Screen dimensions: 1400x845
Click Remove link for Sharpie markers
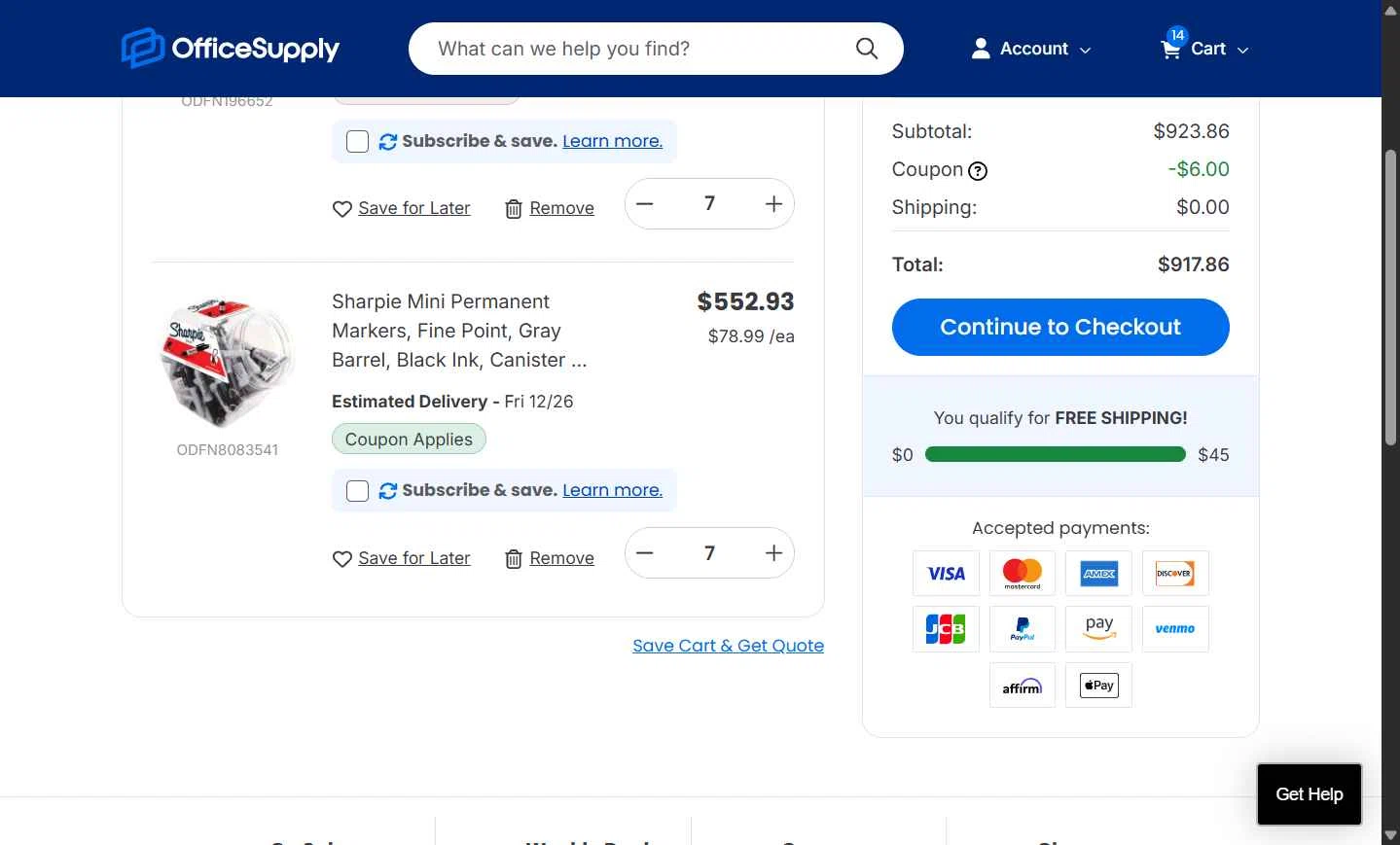tap(561, 558)
